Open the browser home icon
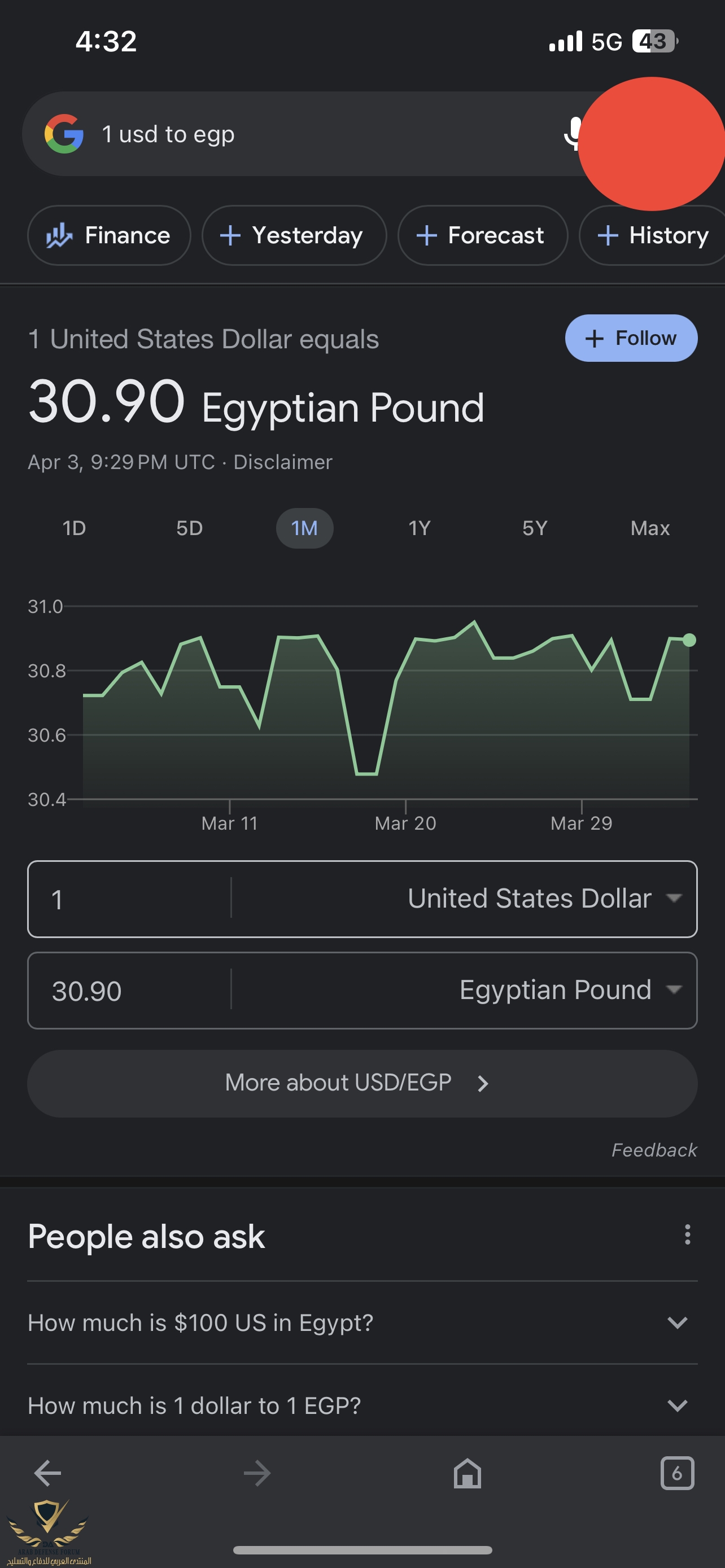The image size is (725, 1568). (x=468, y=1473)
